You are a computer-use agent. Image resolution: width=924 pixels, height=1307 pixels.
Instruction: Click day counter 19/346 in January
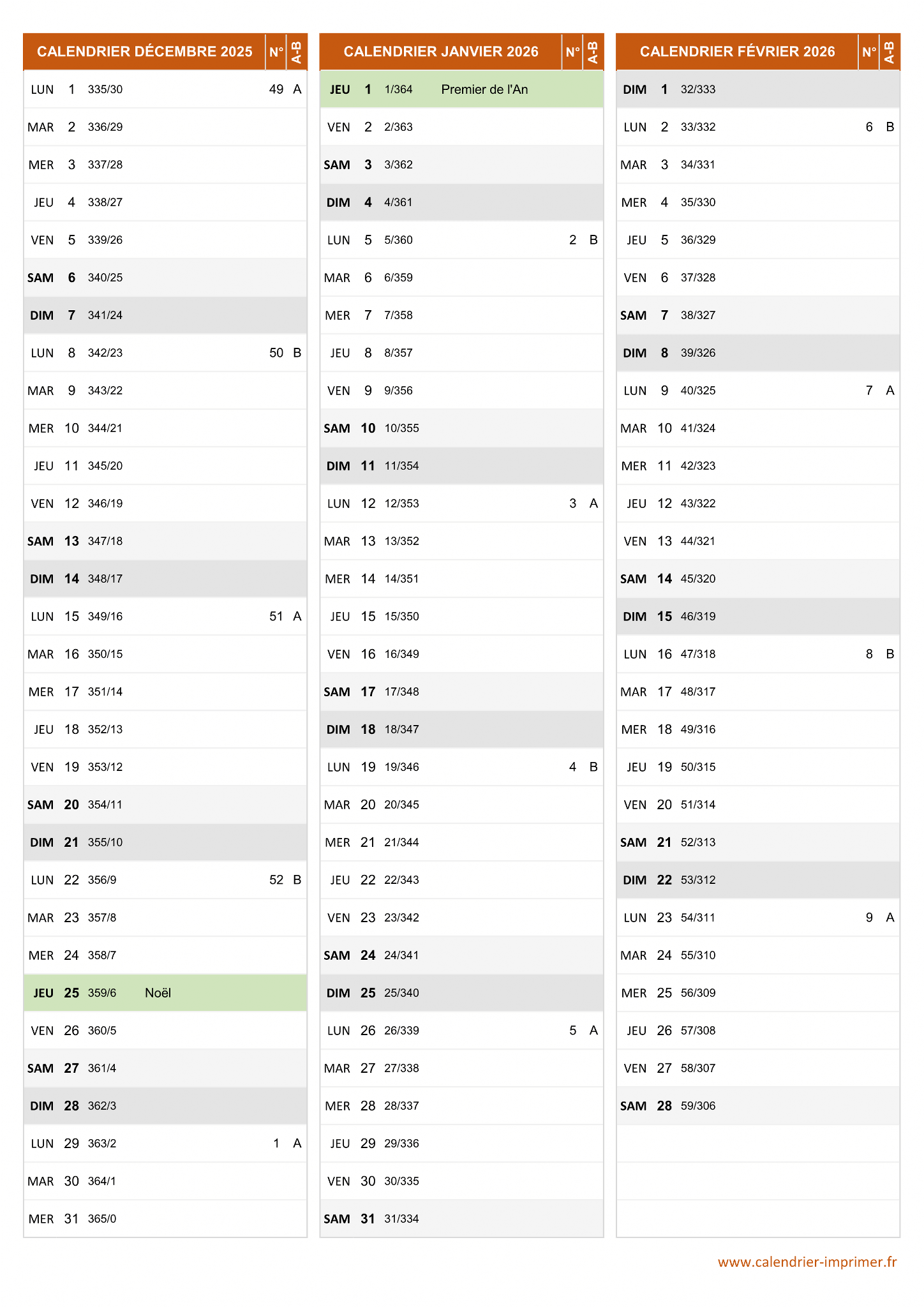[401, 767]
